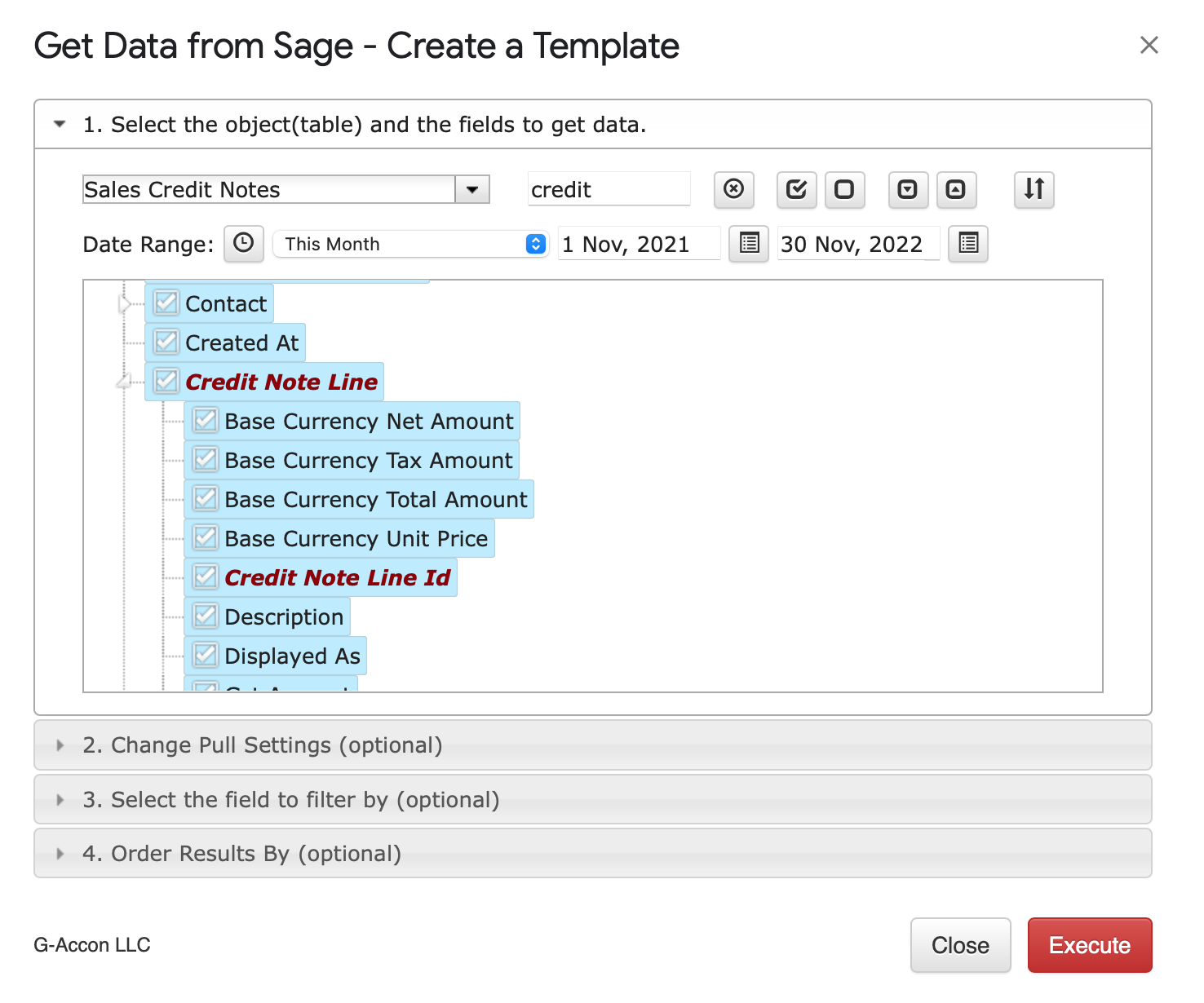Open the end date calendar picker icon

click(x=968, y=243)
